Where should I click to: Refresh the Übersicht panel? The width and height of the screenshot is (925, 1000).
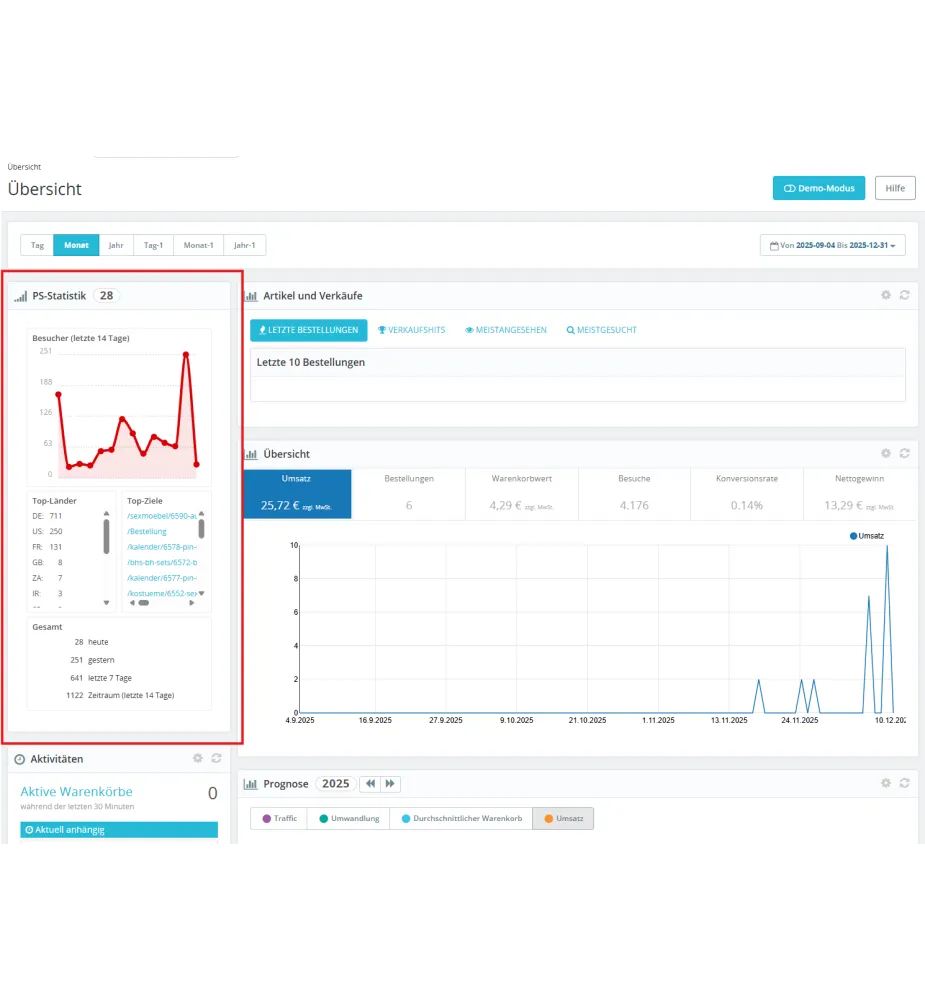tap(905, 453)
